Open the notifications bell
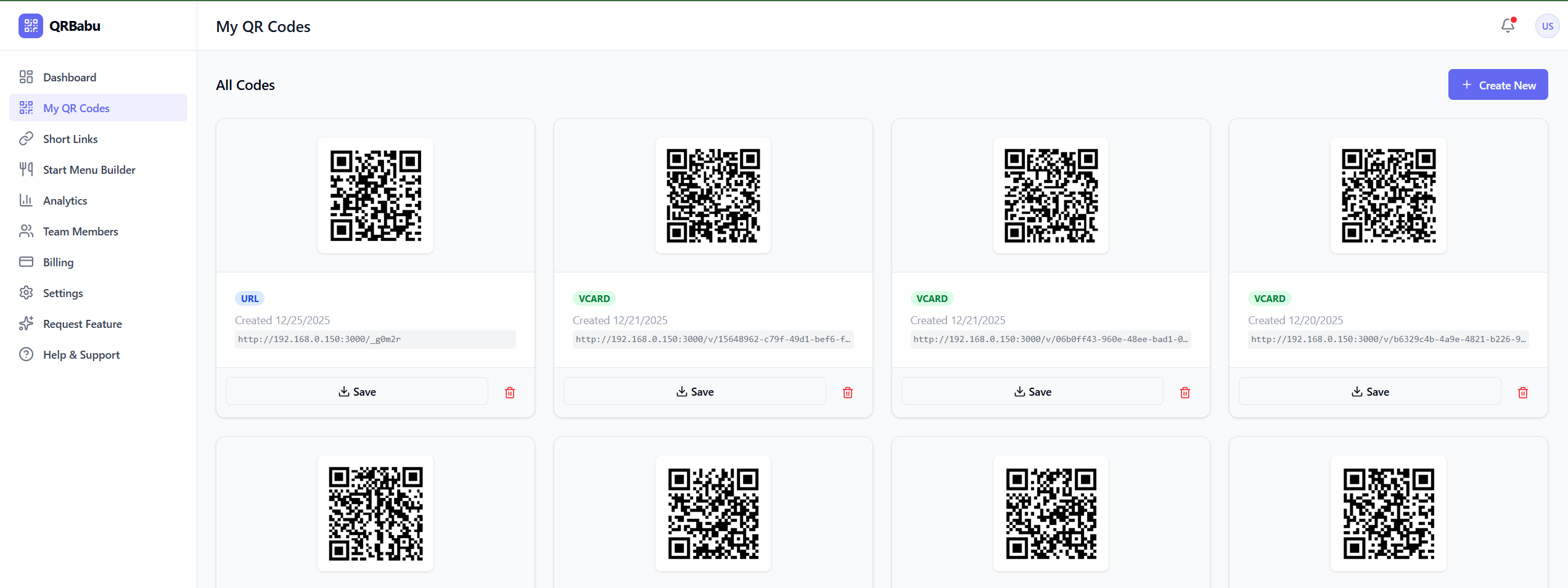The height and width of the screenshot is (588, 1568). [1508, 26]
